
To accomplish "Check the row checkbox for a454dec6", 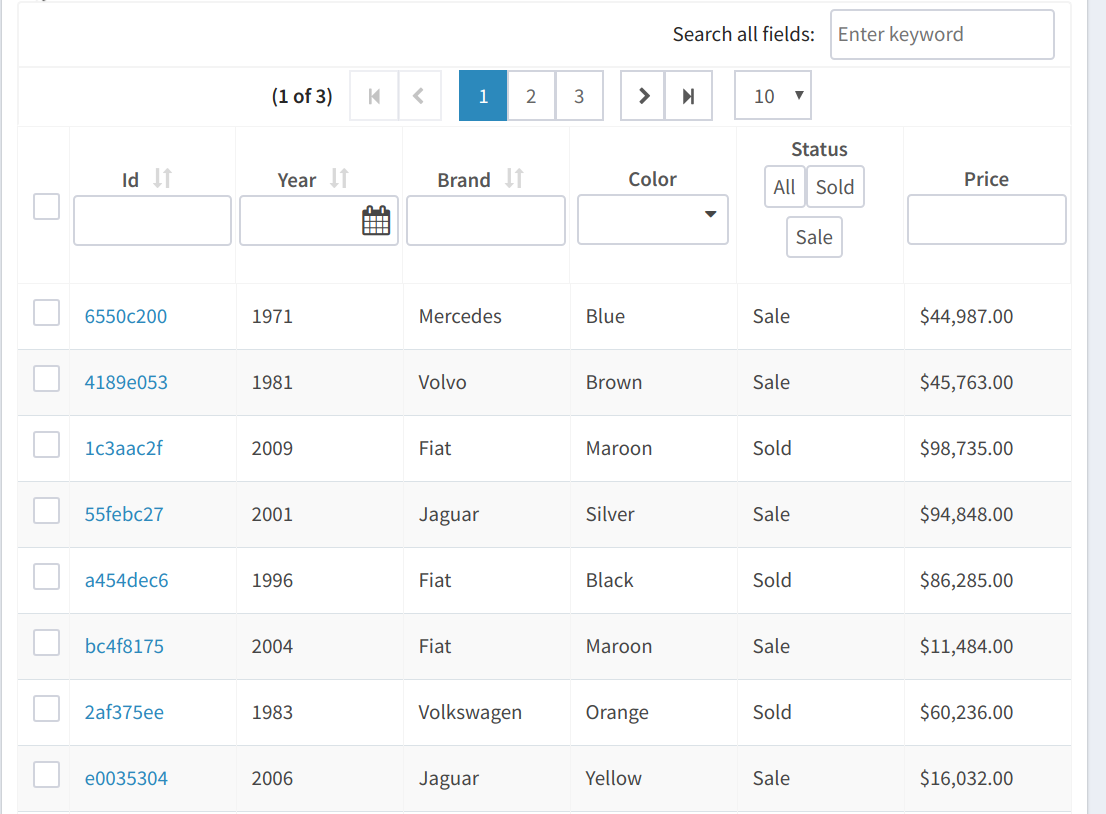I will [x=46, y=580].
